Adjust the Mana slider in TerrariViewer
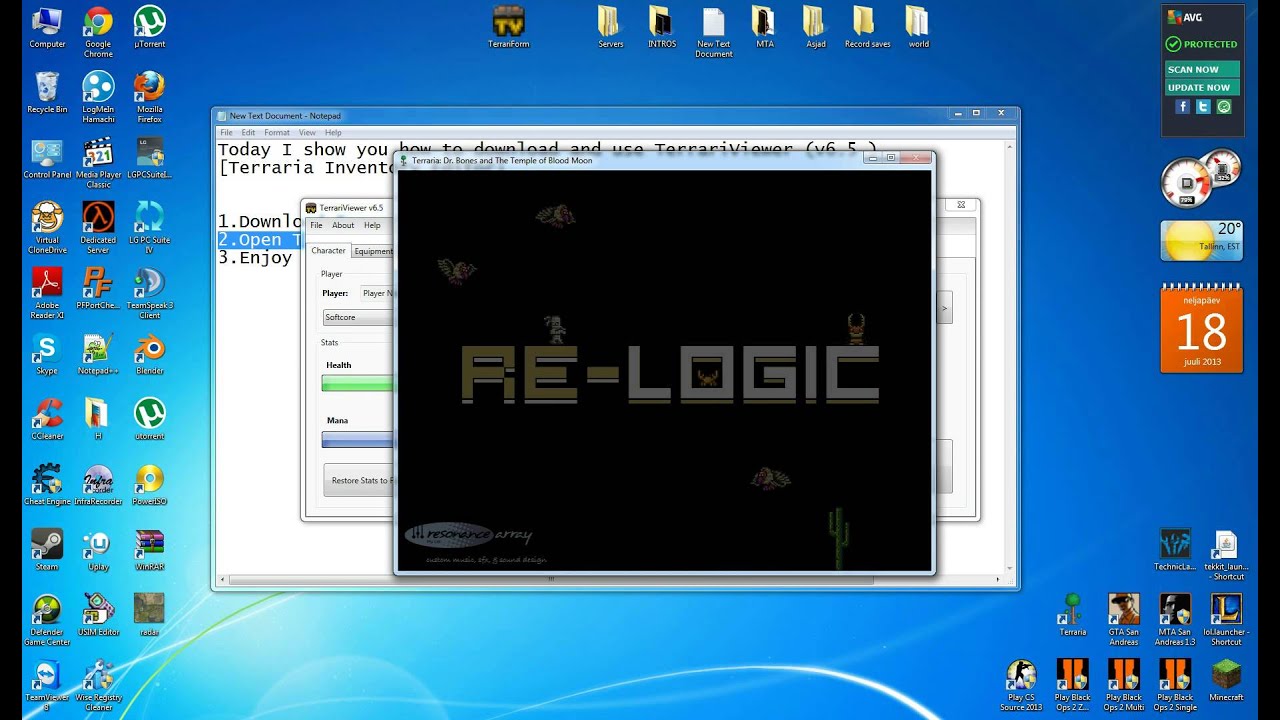This screenshot has width=1280, height=720. coord(358,439)
